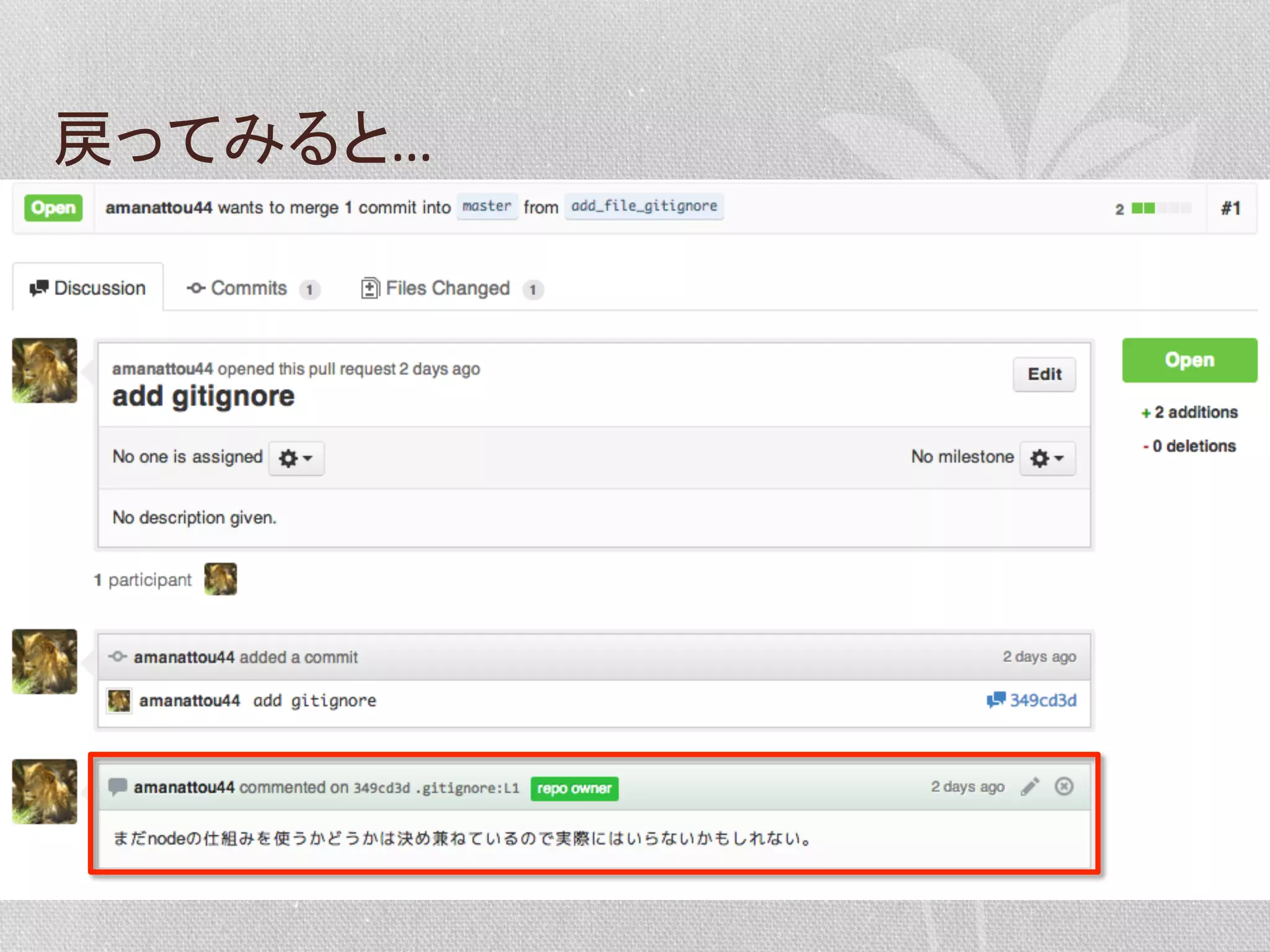The image size is (1270, 952).
Task: Click speech bubble icon on commented row
Action: [x=117, y=787]
